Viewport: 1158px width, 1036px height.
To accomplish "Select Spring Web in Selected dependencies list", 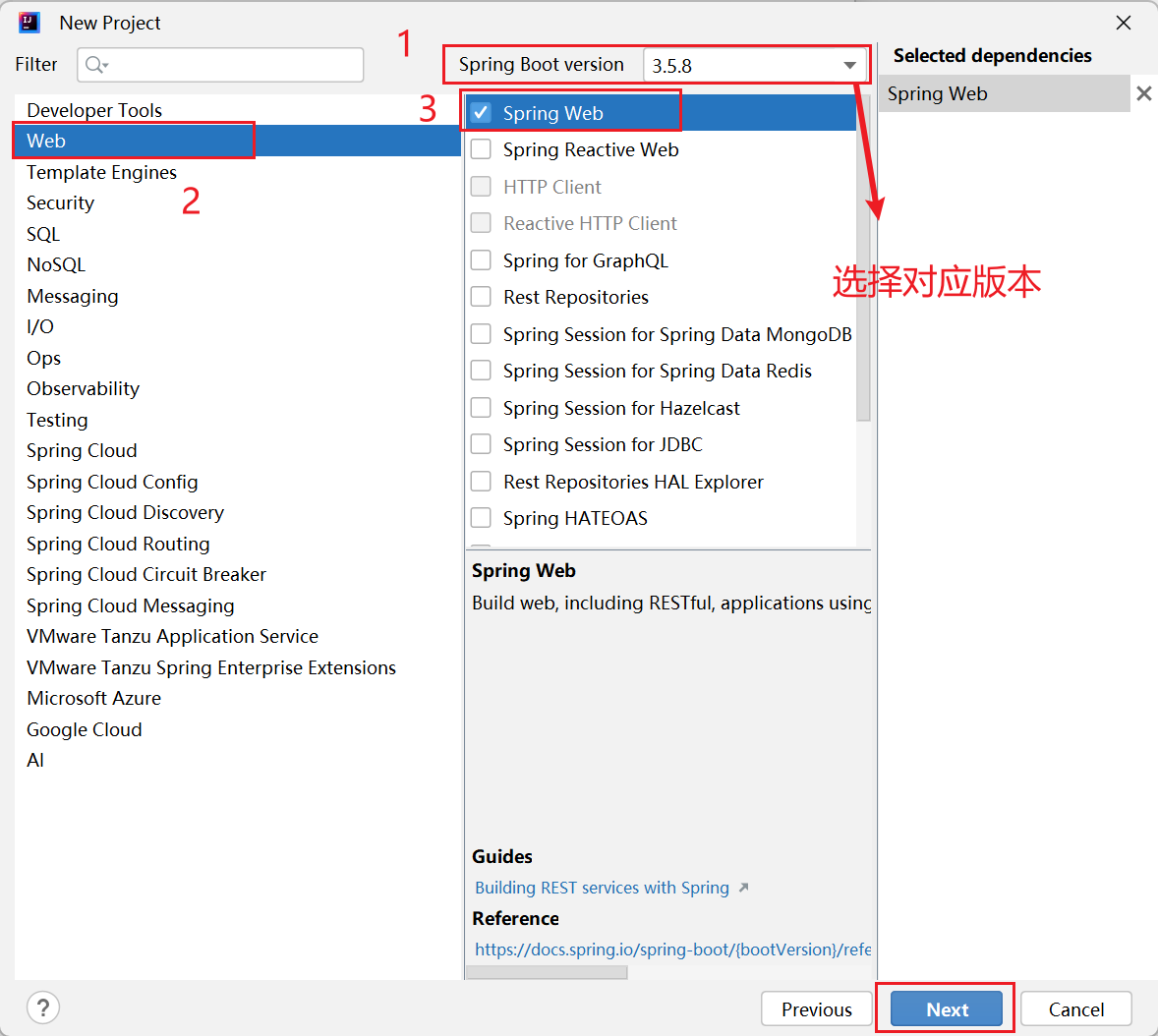I will (1005, 93).
